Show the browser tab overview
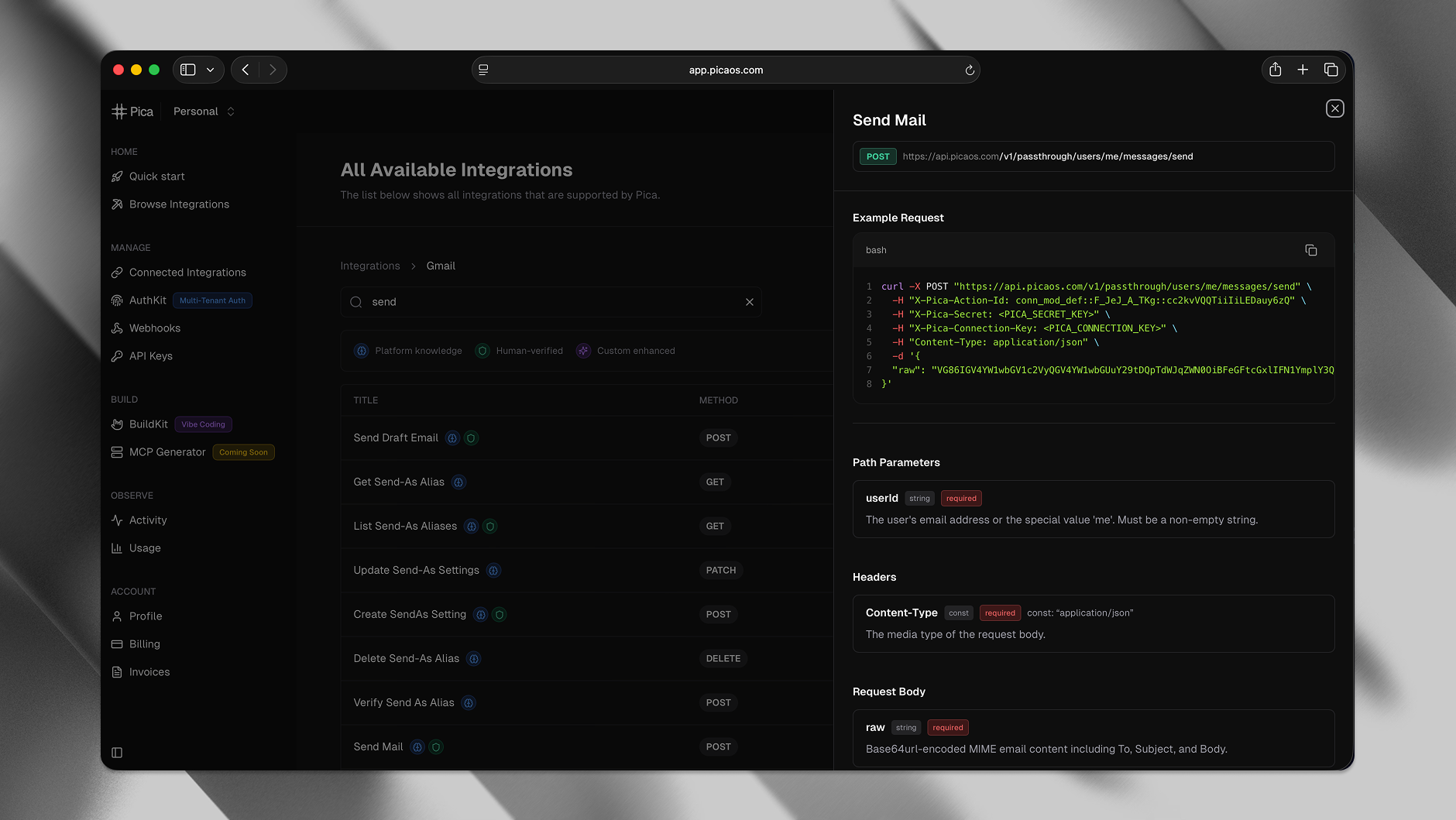The height and width of the screenshot is (820, 1456). click(1331, 70)
